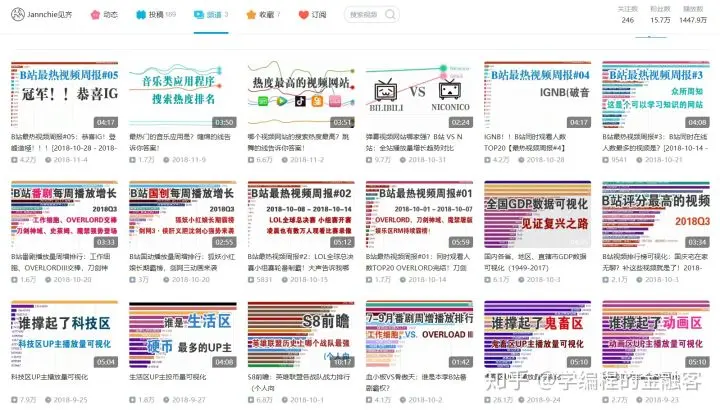Open the BILIBILI VS NICONICO thumbnail
This screenshot has width=720, height=410.
(419, 95)
